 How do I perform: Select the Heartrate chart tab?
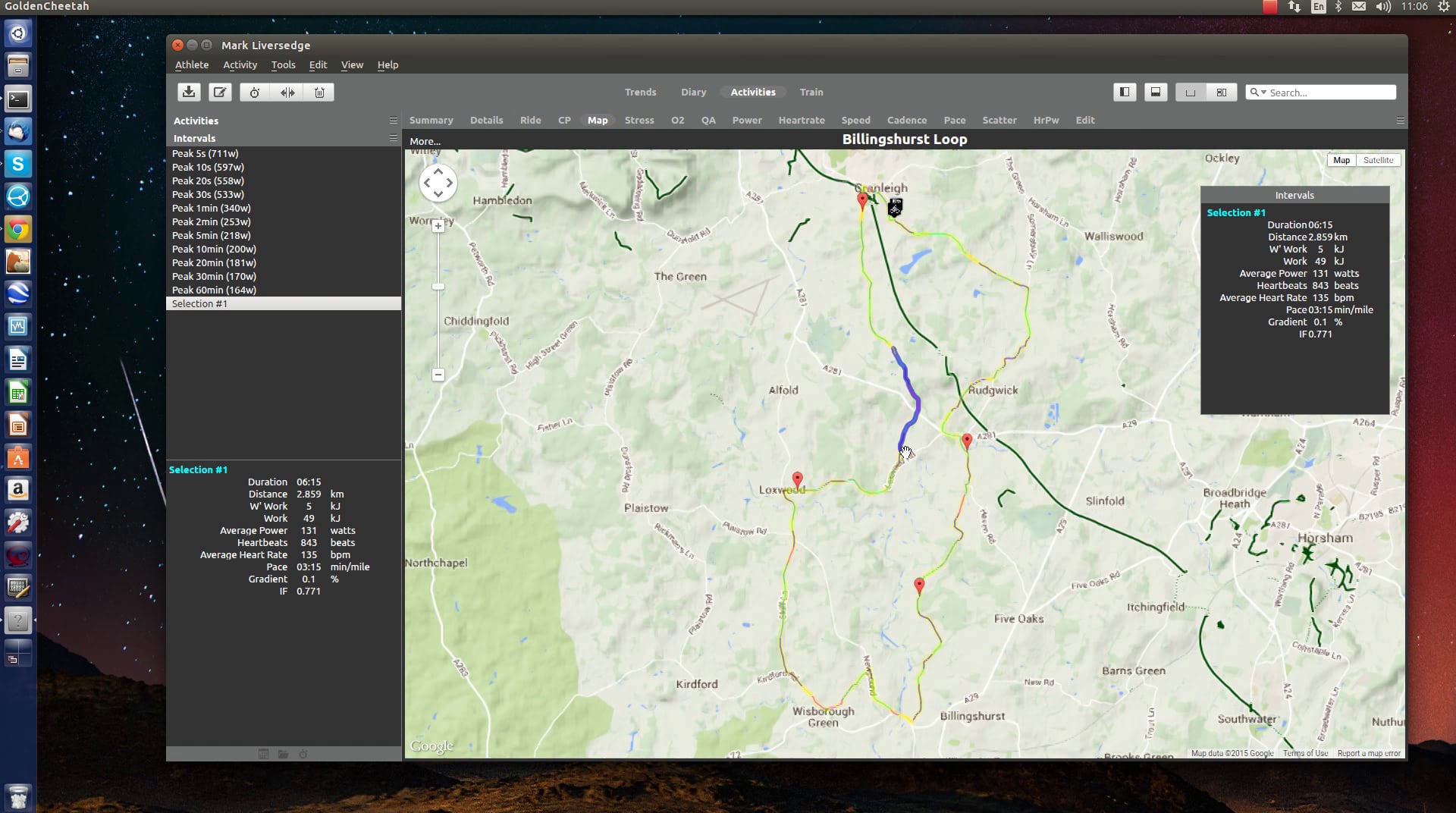point(801,120)
